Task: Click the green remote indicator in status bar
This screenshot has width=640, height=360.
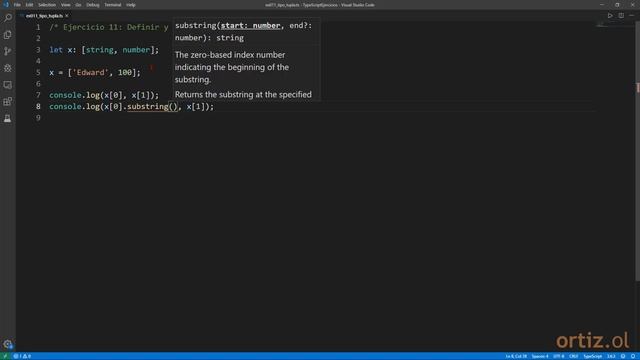Action: point(5,356)
